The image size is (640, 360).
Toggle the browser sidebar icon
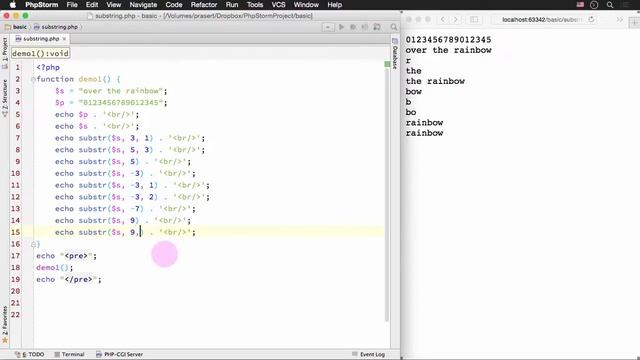[474, 20]
